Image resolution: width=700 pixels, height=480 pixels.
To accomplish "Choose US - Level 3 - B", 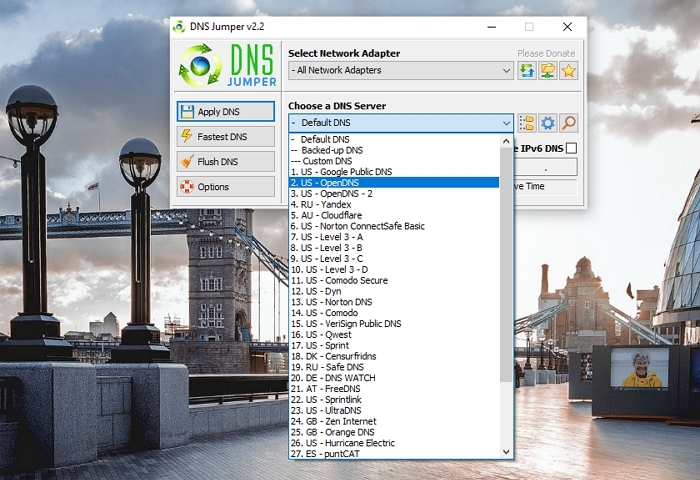I will pyautogui.click(x=394, y=248).
